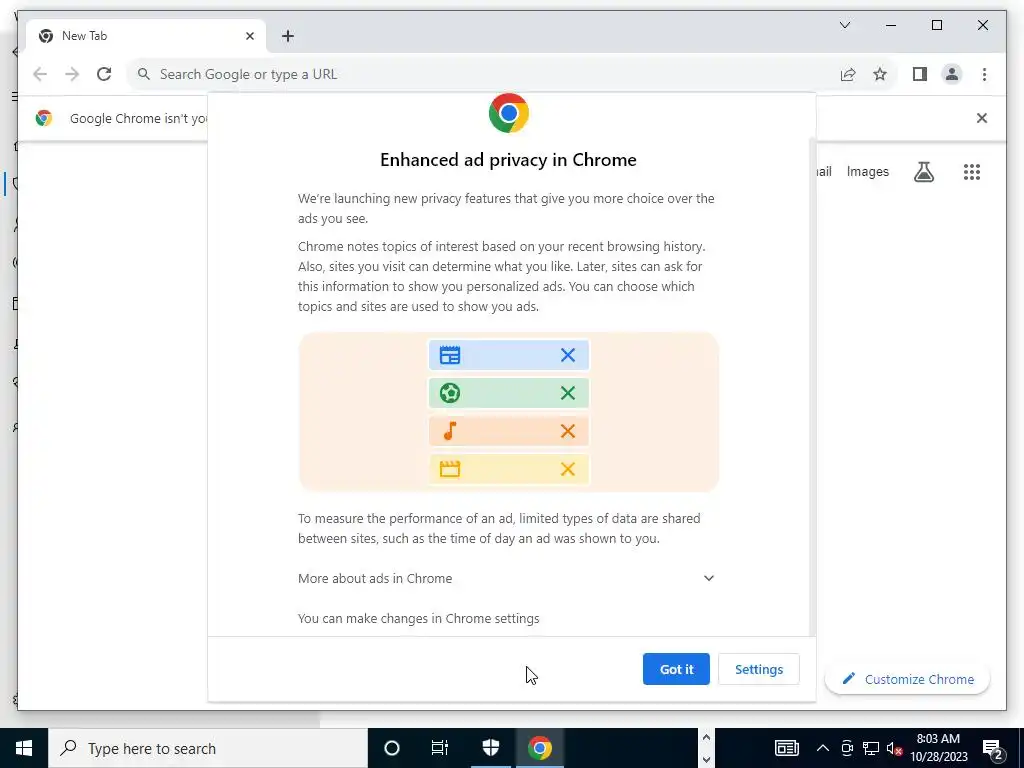This screenshot has height=768, width=1024.
Task: Open the Chrome three-dot menu
Action: click(984, 74)
